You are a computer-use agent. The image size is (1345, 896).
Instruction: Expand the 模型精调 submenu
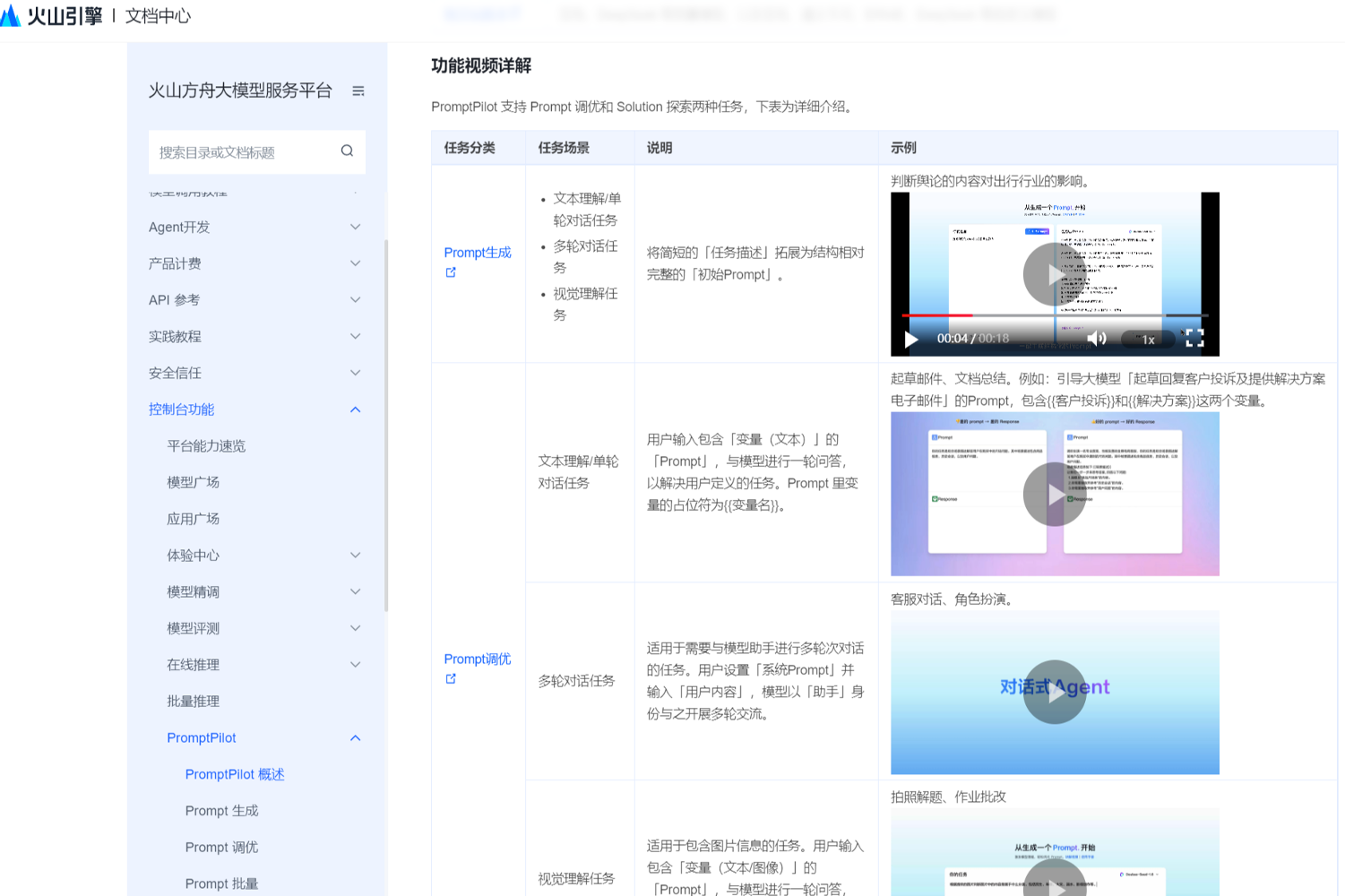pos(355,592)
